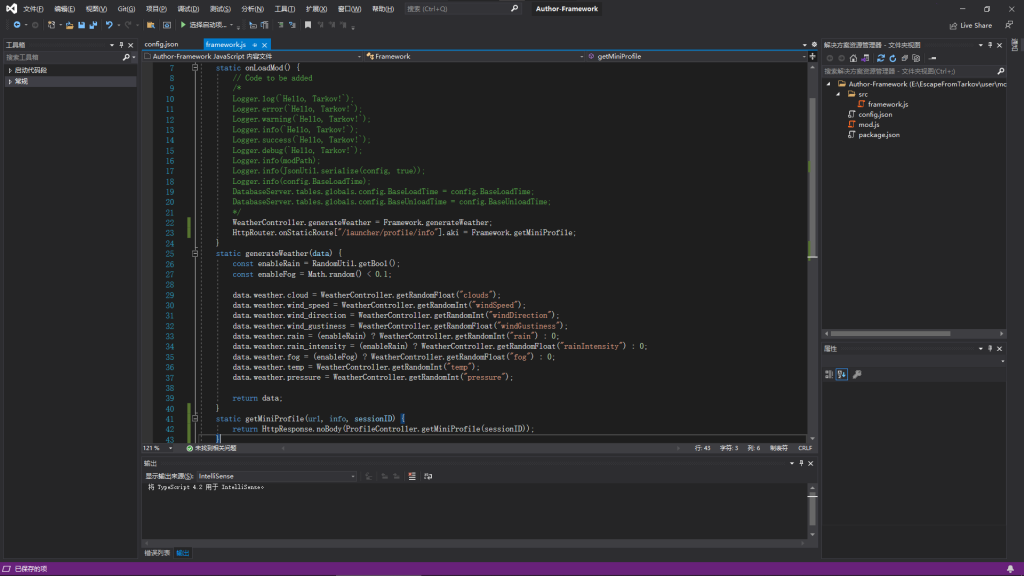Collapse the onLoadMod method outline
1024x576 pixels.
(195, 67)
